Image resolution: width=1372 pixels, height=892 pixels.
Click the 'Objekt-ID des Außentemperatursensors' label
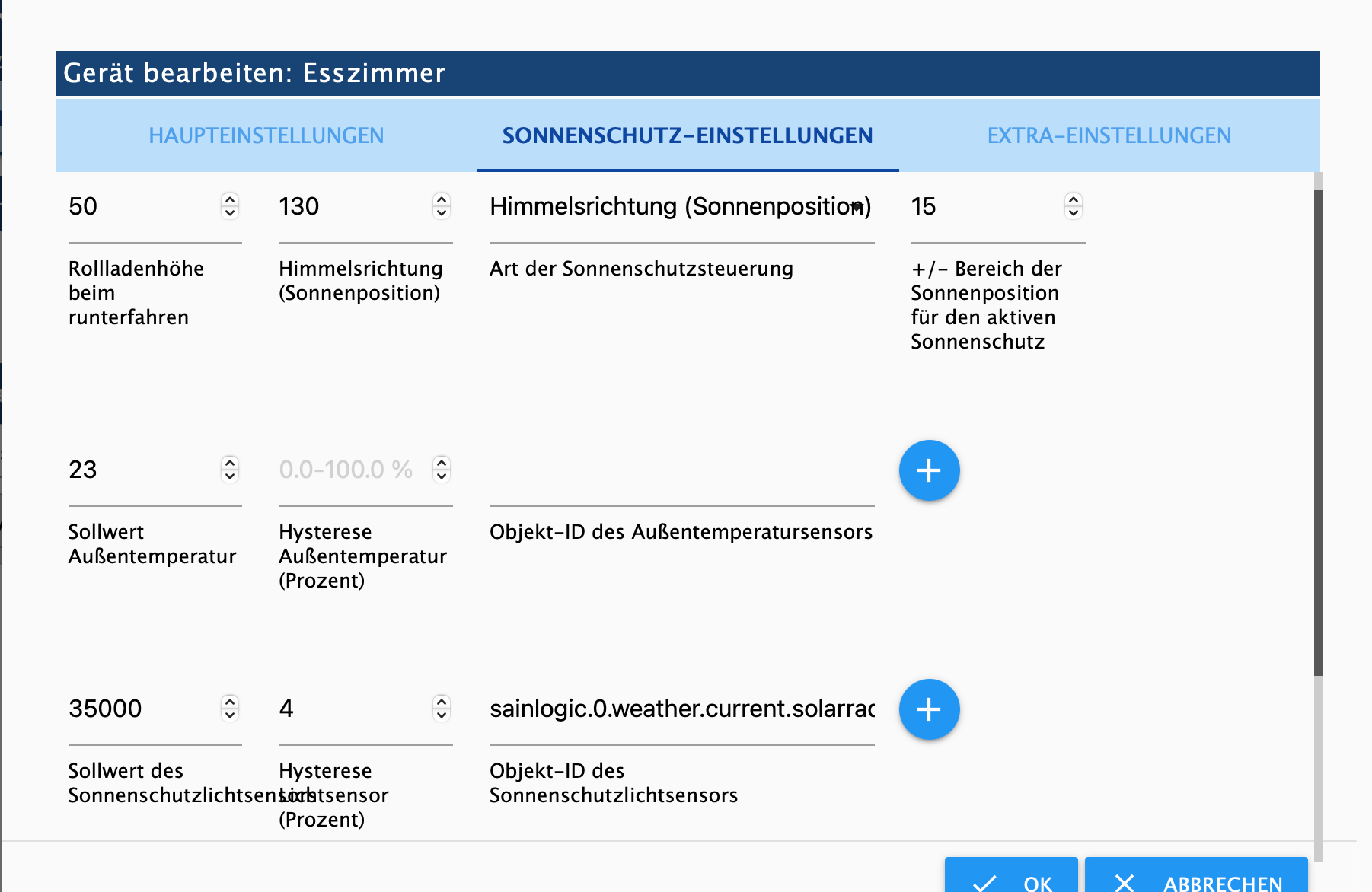(x=681, y=532)
